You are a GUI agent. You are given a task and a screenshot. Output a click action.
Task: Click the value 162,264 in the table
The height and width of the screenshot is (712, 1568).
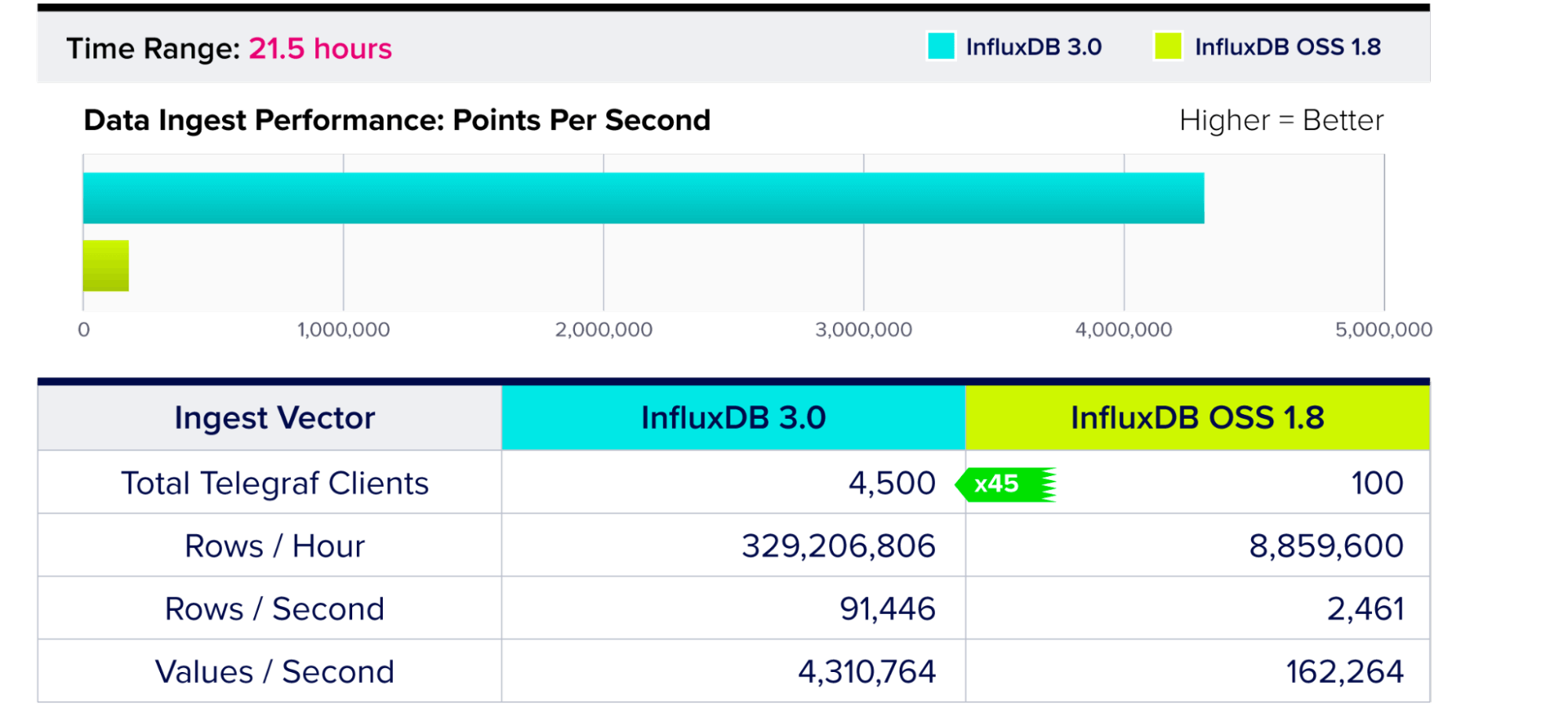point(1345,672)
